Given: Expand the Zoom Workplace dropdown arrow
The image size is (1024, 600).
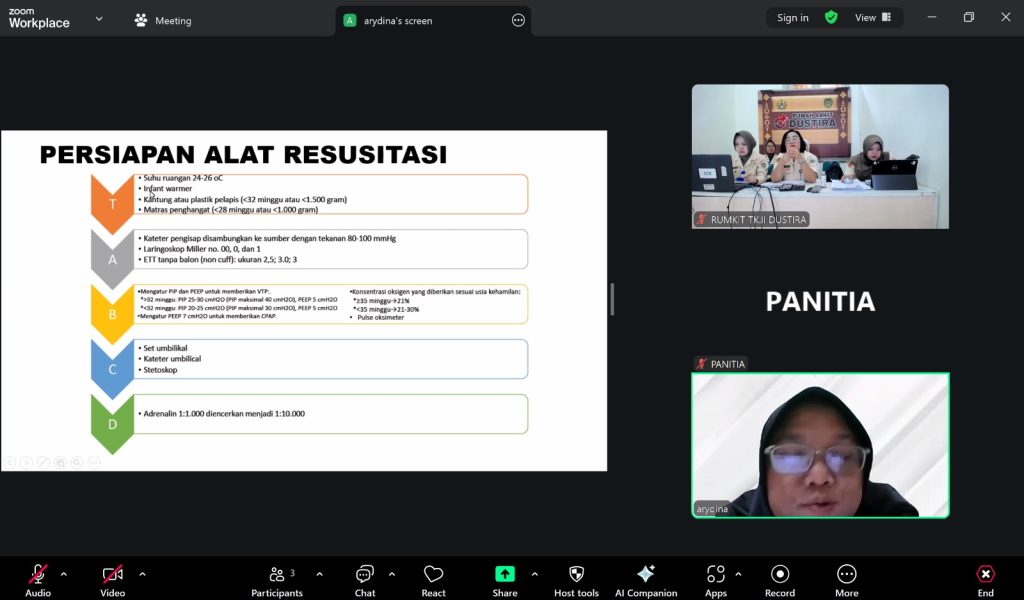Looking at the screenshot, I should [x=99, y=19].
